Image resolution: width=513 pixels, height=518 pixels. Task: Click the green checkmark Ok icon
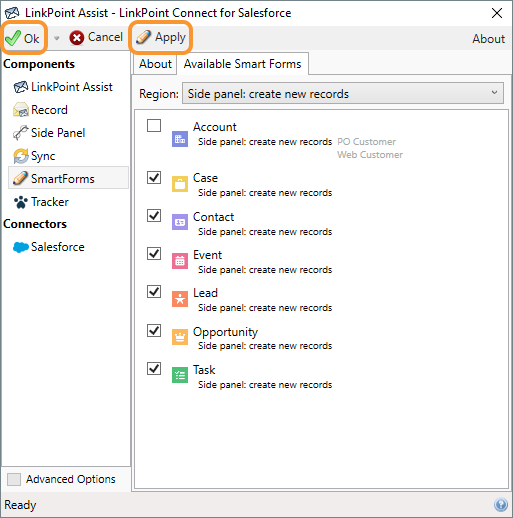click(13, 38)
